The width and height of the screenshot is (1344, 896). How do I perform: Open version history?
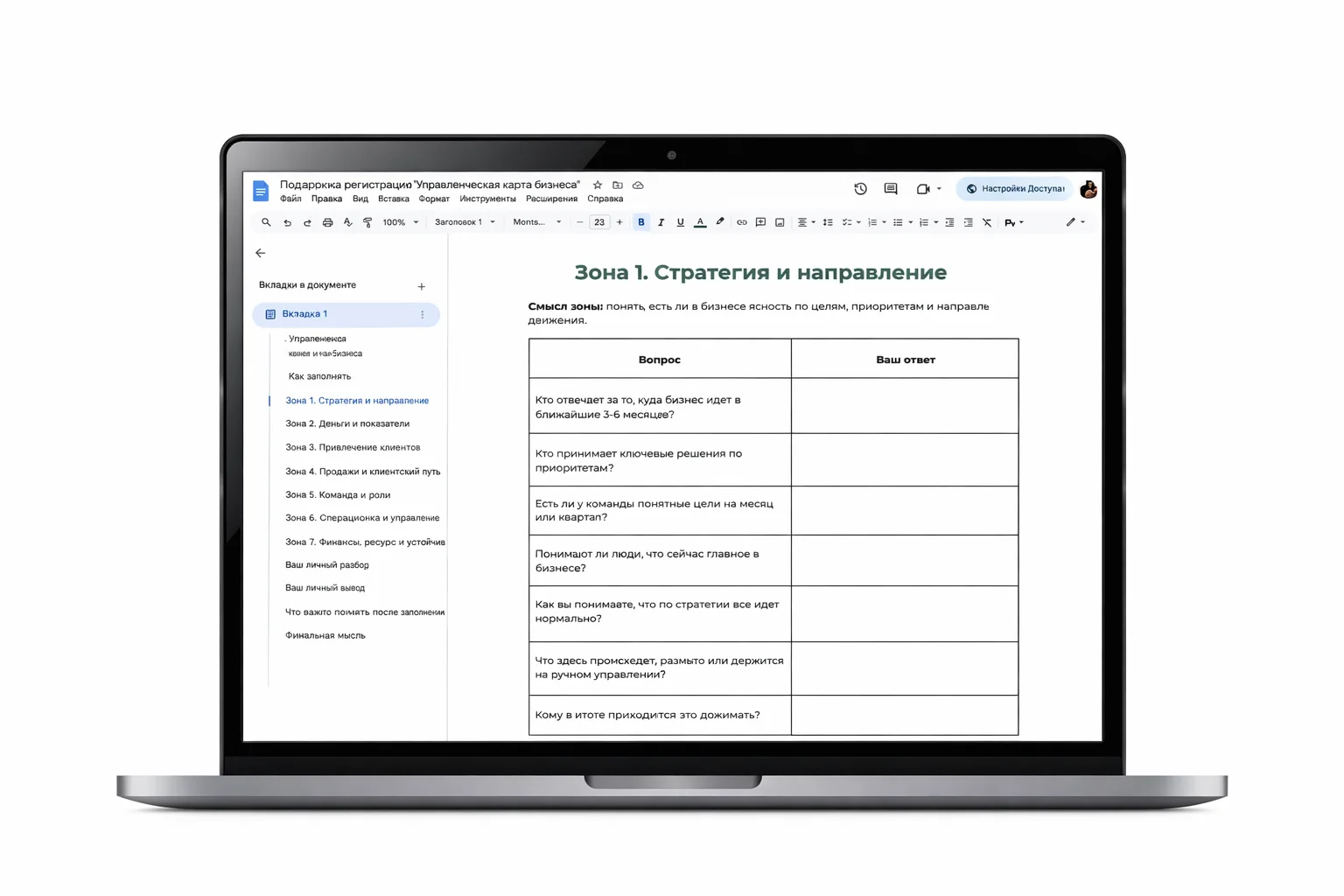point(860,188)
